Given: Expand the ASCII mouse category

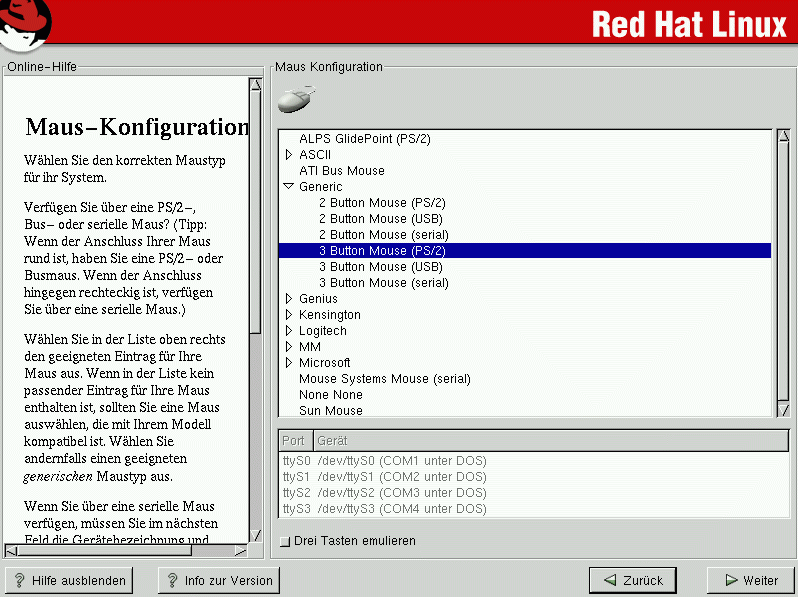Looking at the screenshot, I should (289, 155).
